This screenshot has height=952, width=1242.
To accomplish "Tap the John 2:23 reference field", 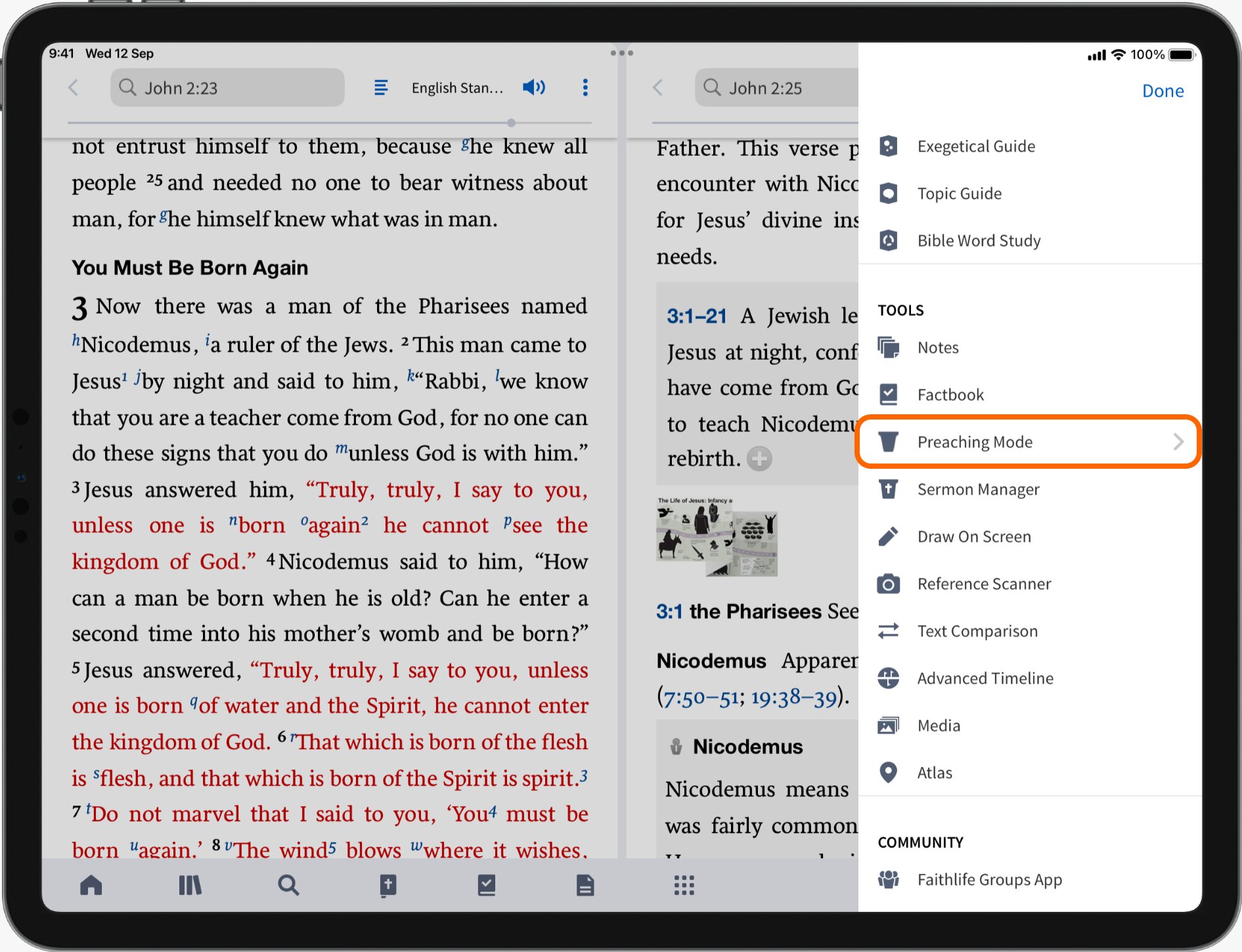I will click(x=227, y=87).
